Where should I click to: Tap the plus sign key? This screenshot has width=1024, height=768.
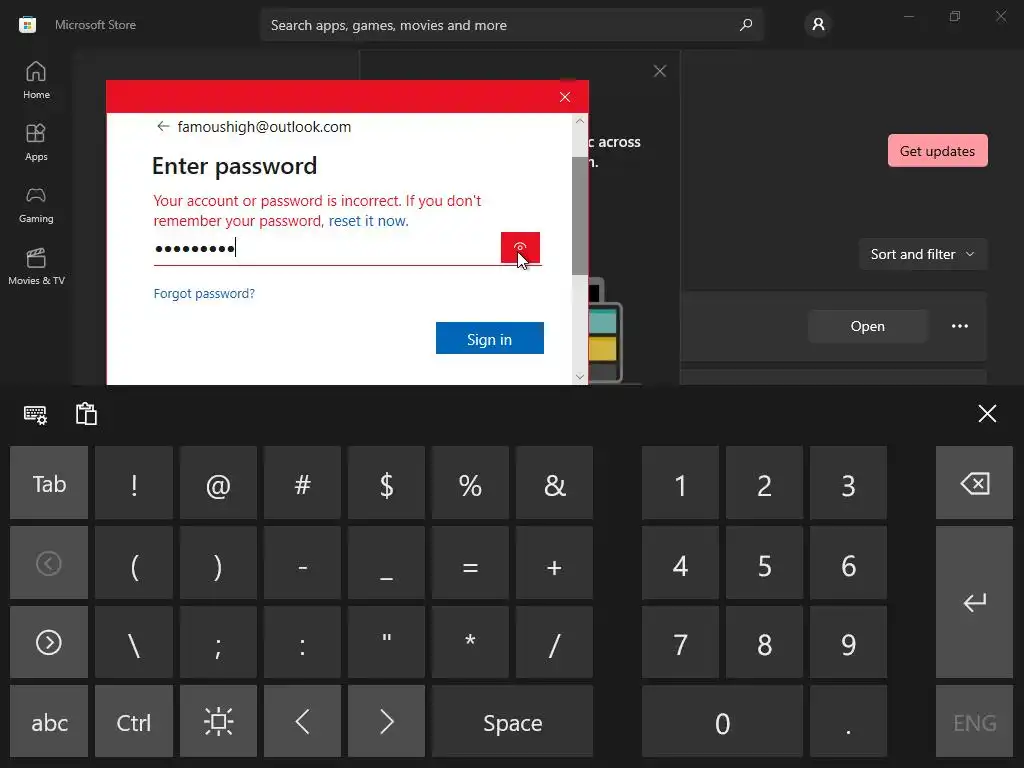[x=554, y=563]
